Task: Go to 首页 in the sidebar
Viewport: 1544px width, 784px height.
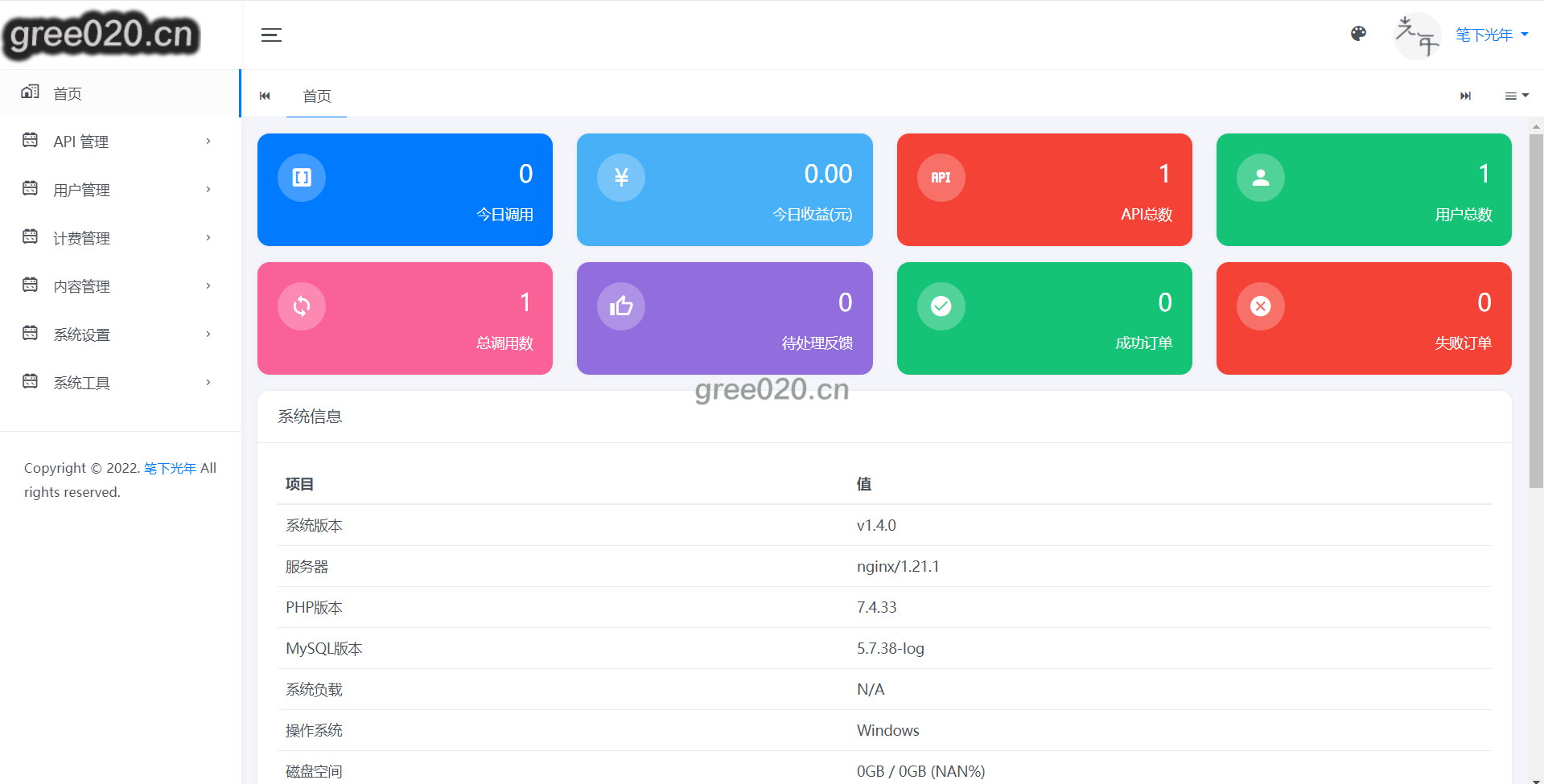Action: pyautogui.click(x=68, y=93)
